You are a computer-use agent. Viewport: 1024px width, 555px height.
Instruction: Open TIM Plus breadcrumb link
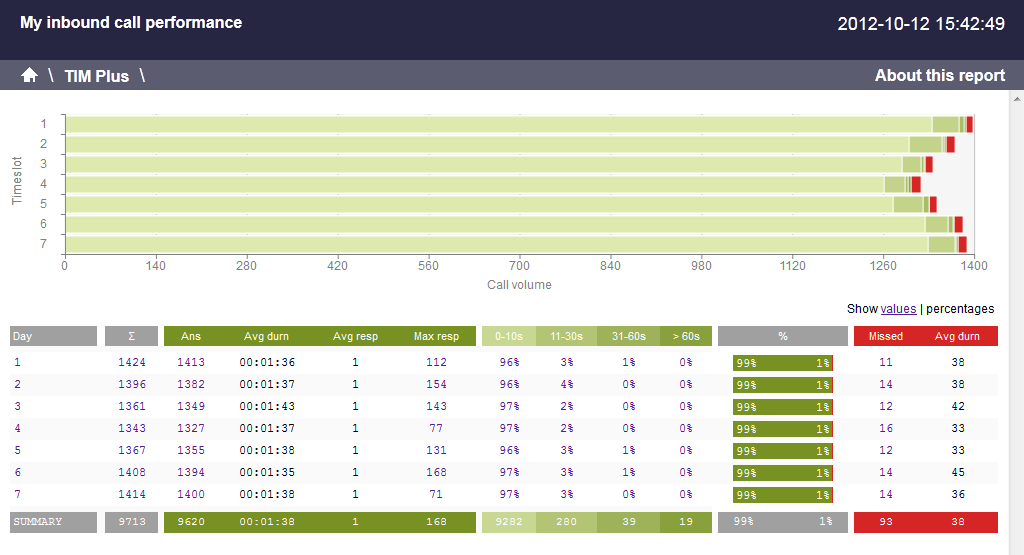pyautogui.click(x=96, y=76)
